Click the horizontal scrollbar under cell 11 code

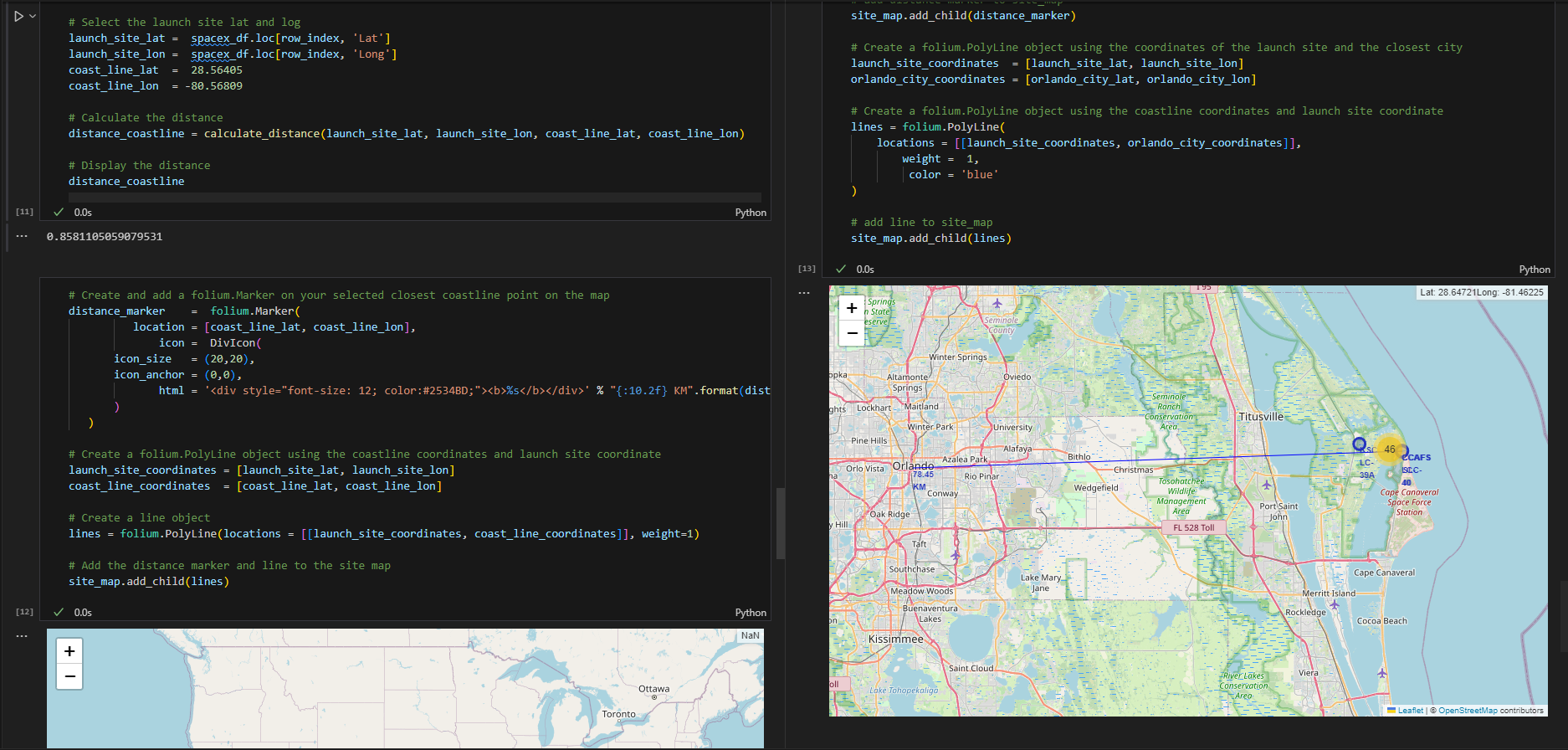tap(415, 198)
